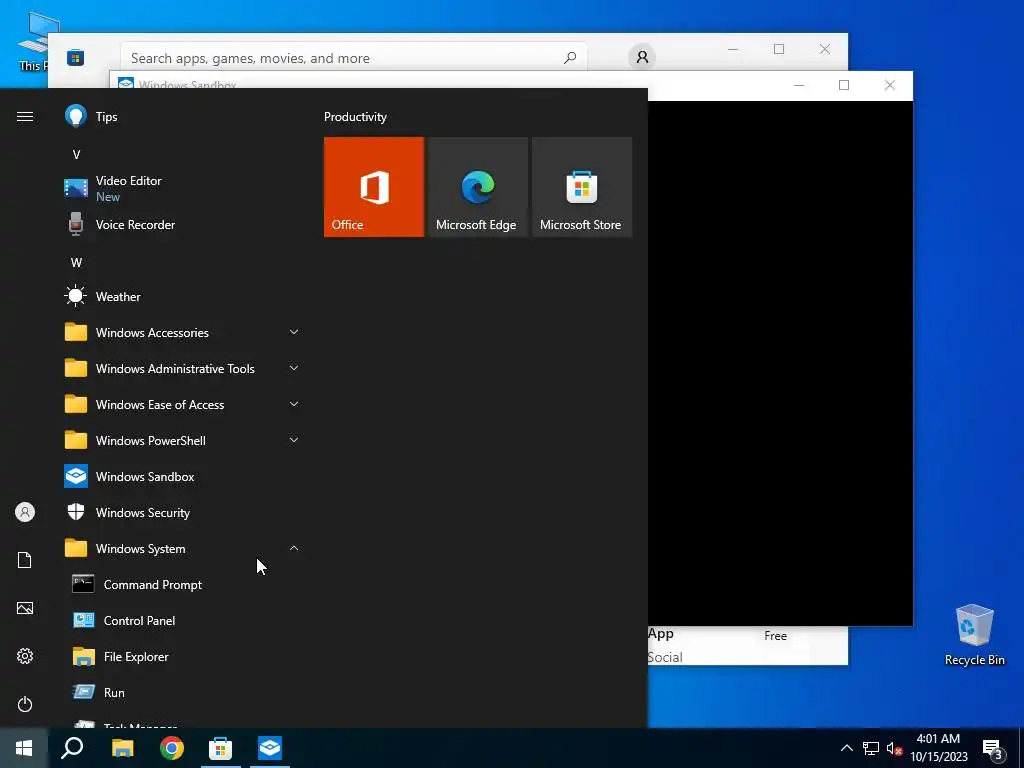Collapse the Windows System folder
1024x768 pixels.
click(182, 549)
